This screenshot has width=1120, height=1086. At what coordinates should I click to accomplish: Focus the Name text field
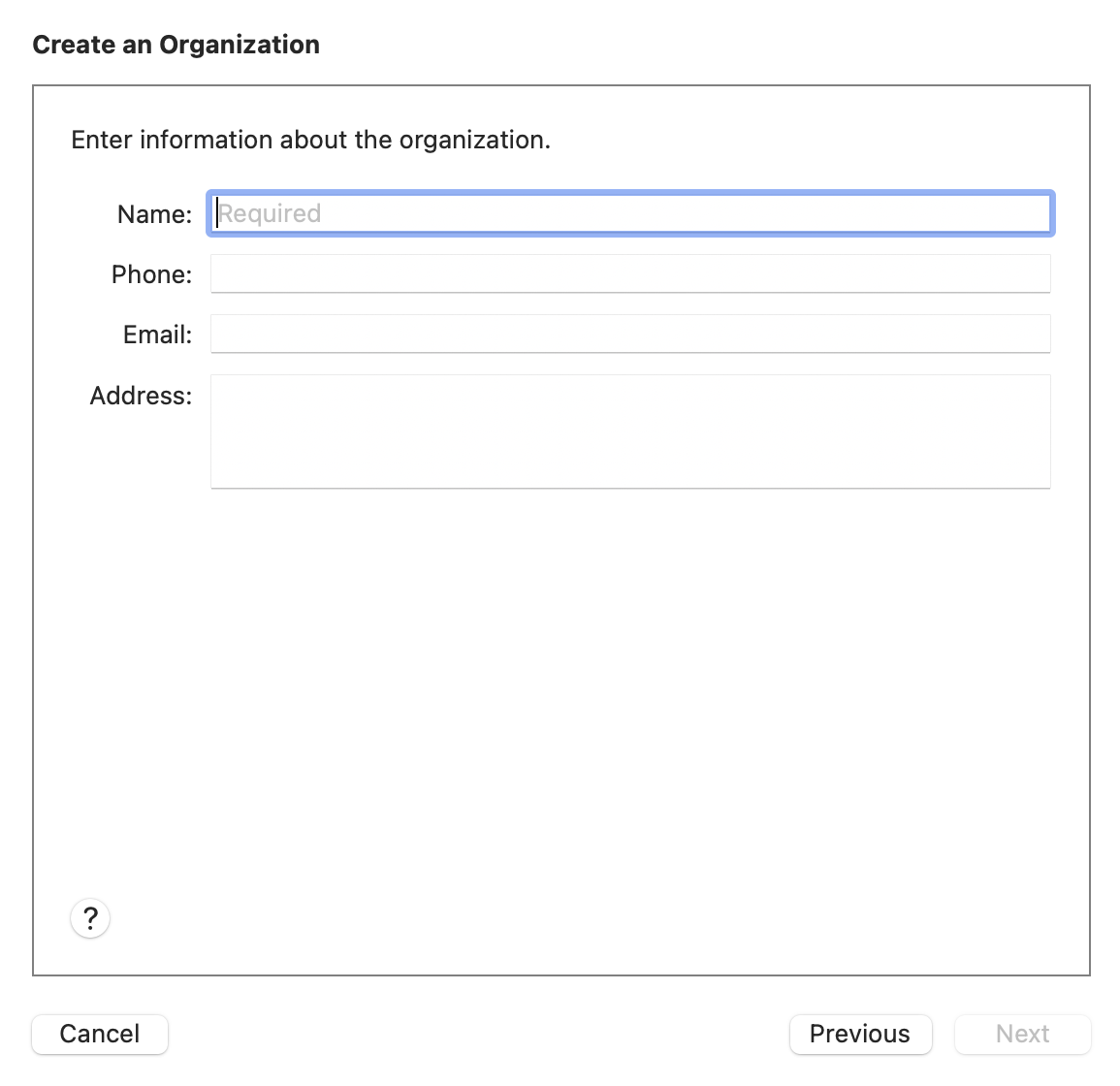click(x=630, y=213)
